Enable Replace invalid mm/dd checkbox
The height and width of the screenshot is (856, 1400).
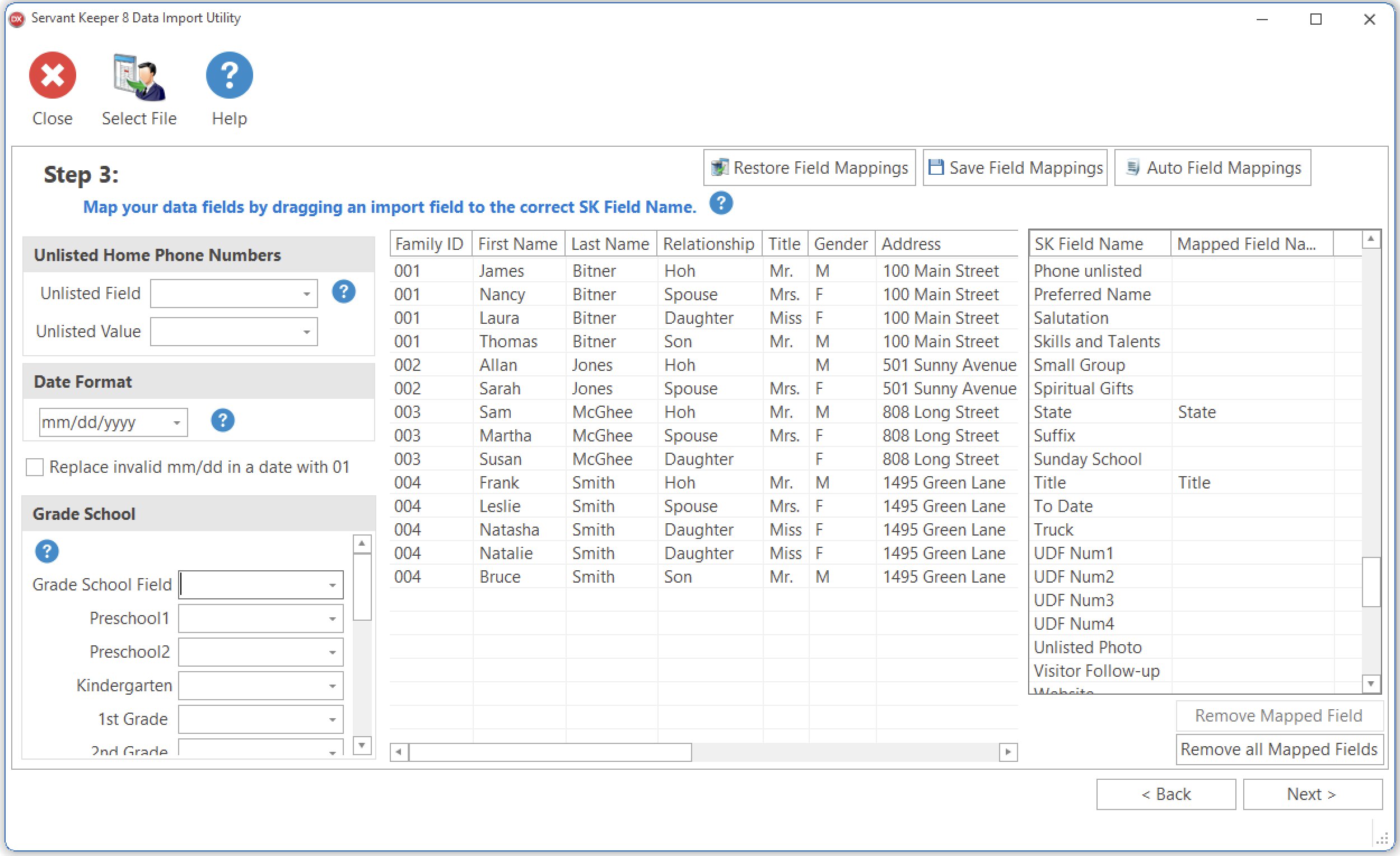35,467
